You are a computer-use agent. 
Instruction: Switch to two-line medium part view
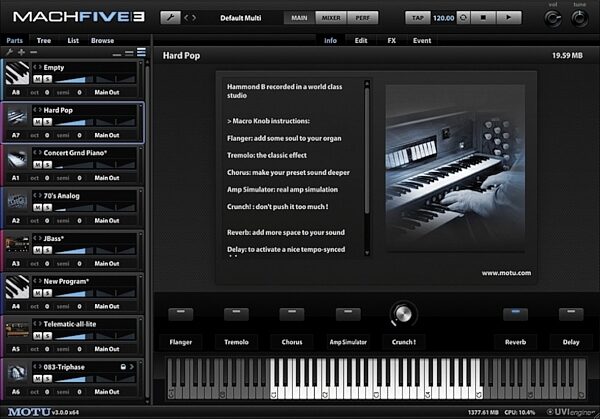129,53
